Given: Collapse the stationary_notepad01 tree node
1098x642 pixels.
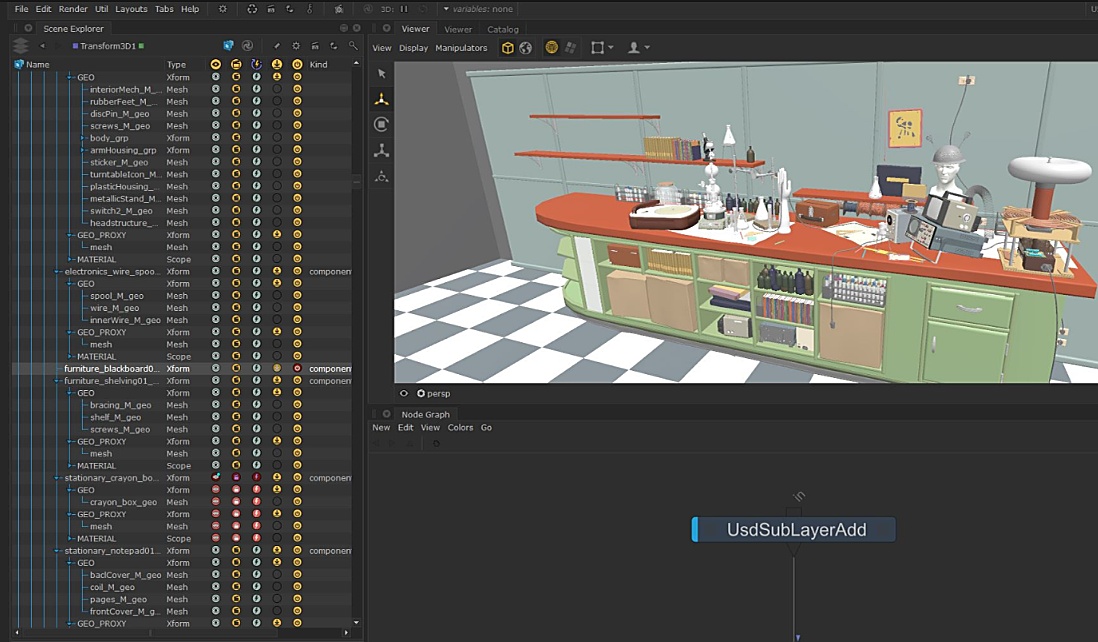Looking at the screenshot, I should click(x=57, y=551).
